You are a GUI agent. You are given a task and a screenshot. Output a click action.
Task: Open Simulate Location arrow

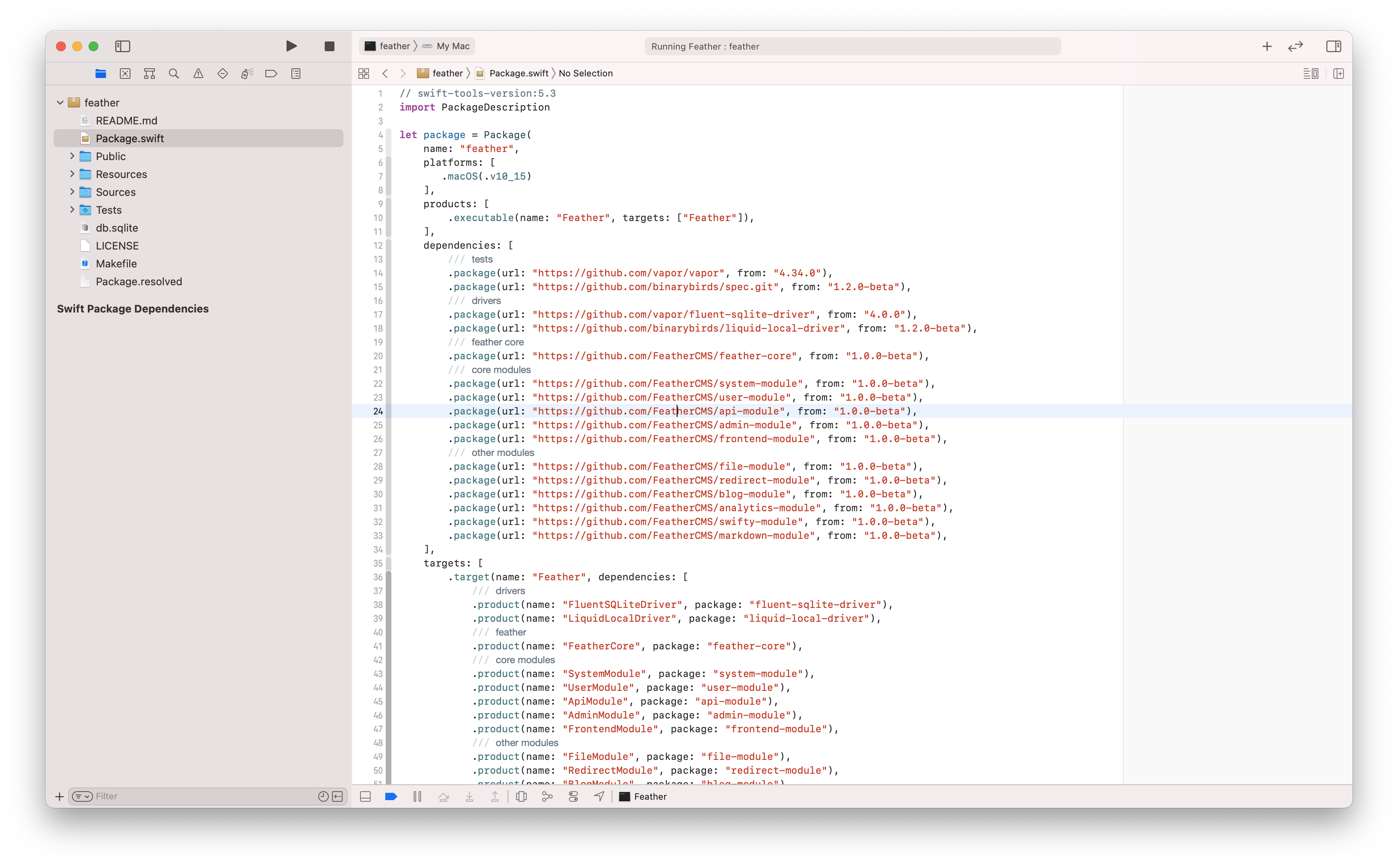pyautogui.click(x=599, y=797)
